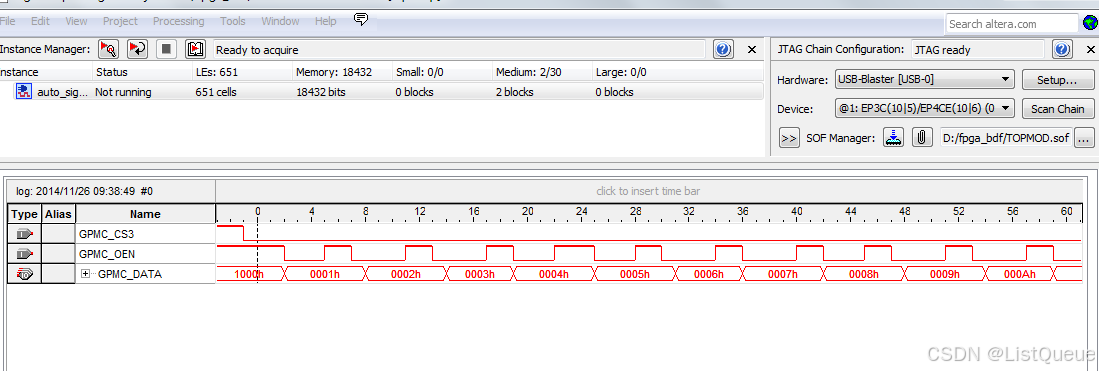
Task: Open Instance Manager help question icon
Action: pyautogui.click(x=723, y=49)
